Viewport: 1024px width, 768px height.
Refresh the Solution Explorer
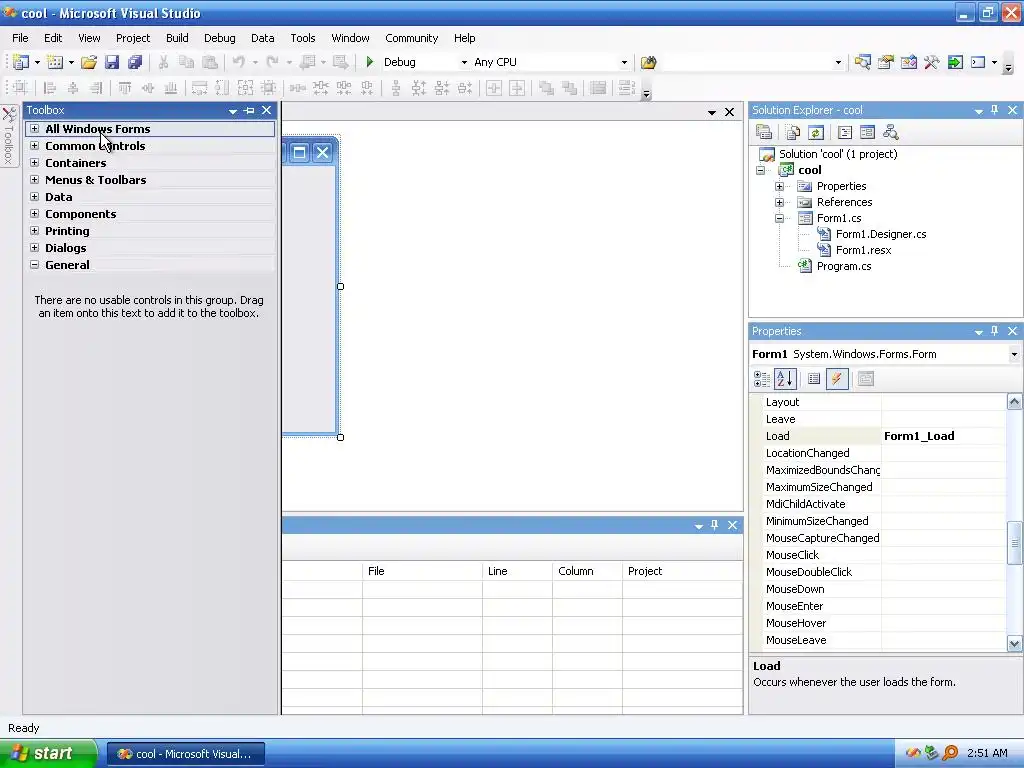(816, 133)
